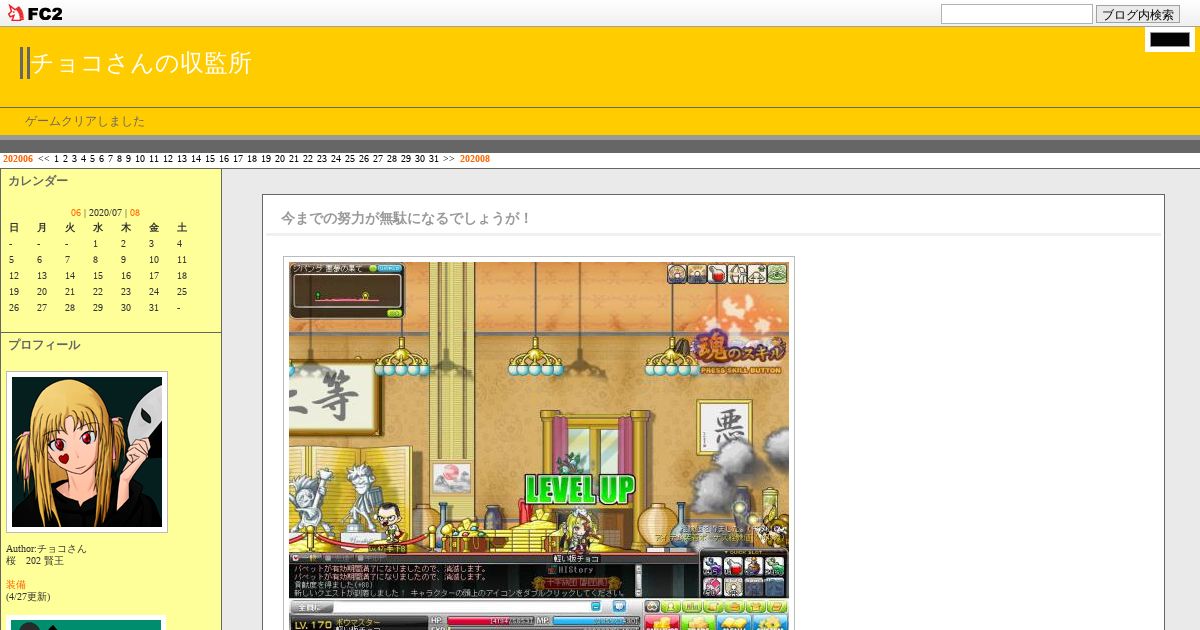
Task: Click the 桜 202 賢王 profile text
Action: 35,561
